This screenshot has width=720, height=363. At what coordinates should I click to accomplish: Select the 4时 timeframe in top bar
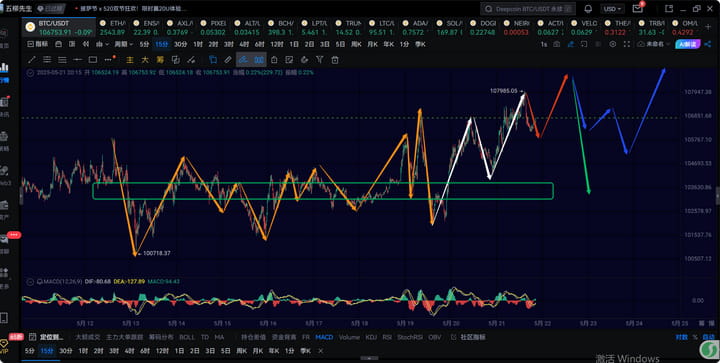point(244,45)
